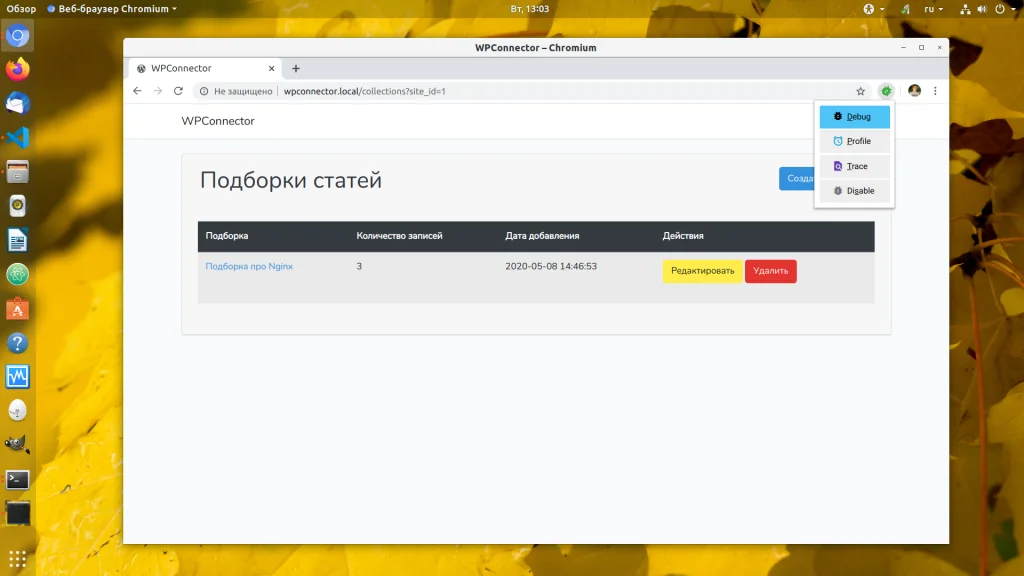Viewport: 1024px width, 576px height.
Task: Bookmark this page with the star icon
Action: (x=860, y=91)
